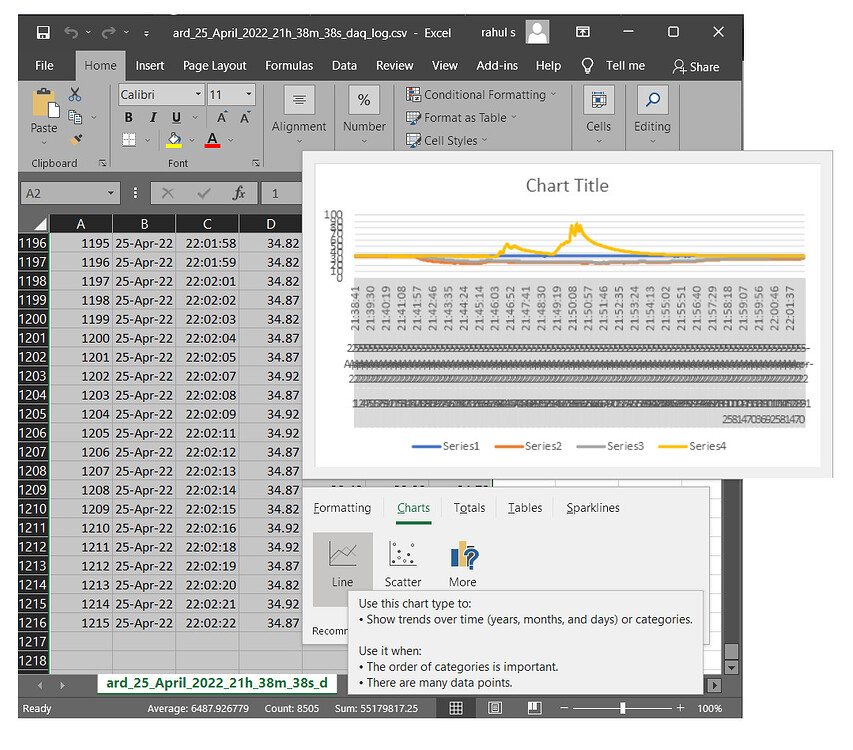Apply the Percent number style
The width and height of the screenshot is (853, 750).
click(x=363, y=98)
